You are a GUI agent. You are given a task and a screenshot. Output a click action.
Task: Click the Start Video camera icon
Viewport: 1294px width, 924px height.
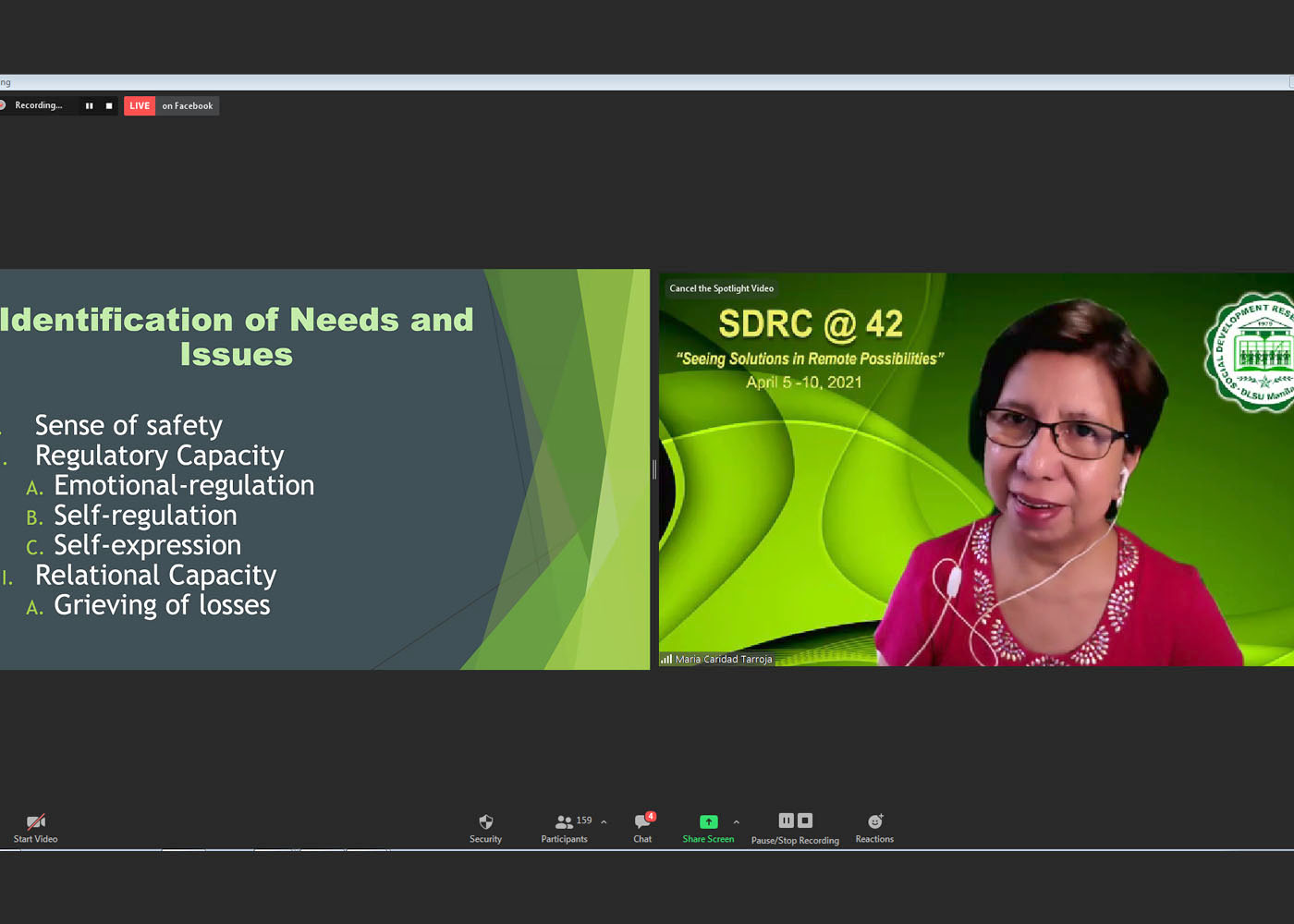(35, 821)
